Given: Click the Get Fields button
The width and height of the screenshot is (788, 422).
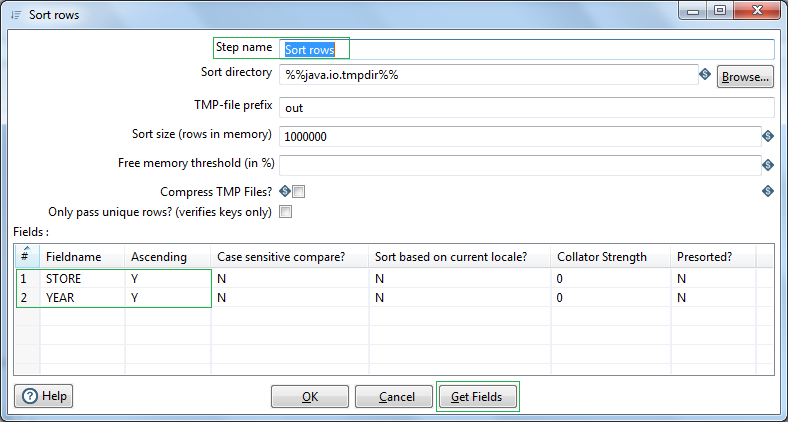Looking at the screenshot, I should (477, 396).
